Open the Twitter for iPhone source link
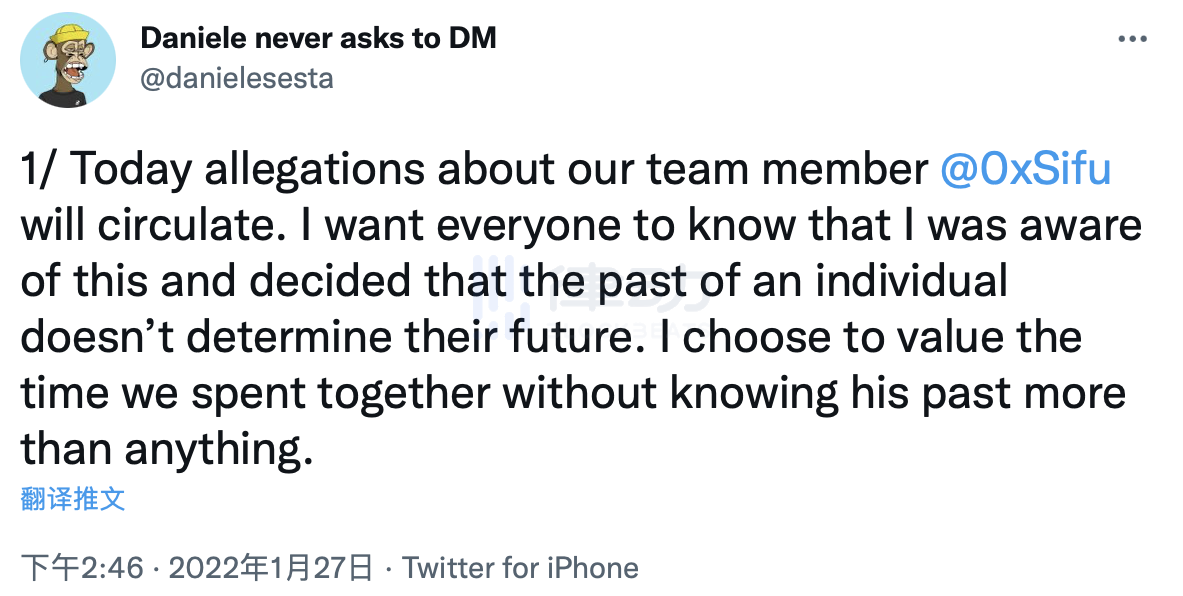This screenshot has height=596, width=1183. click(x=520, y=569)
